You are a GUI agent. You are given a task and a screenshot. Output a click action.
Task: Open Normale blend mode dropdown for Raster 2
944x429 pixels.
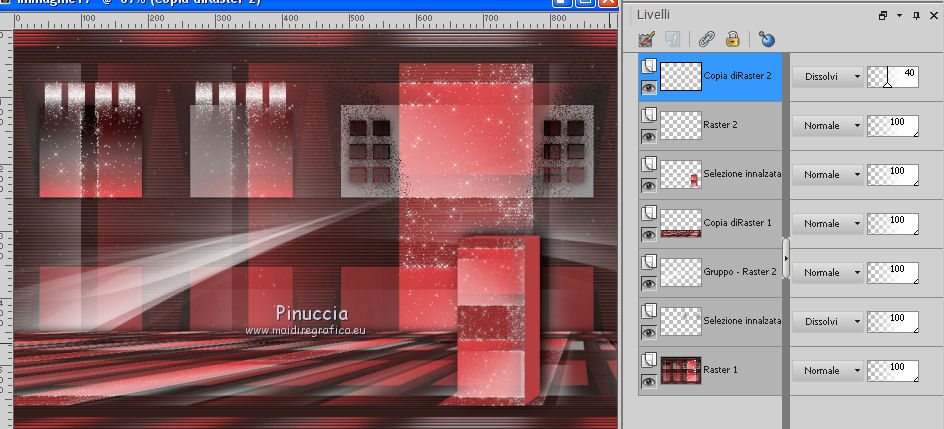[x=828, y=126]
